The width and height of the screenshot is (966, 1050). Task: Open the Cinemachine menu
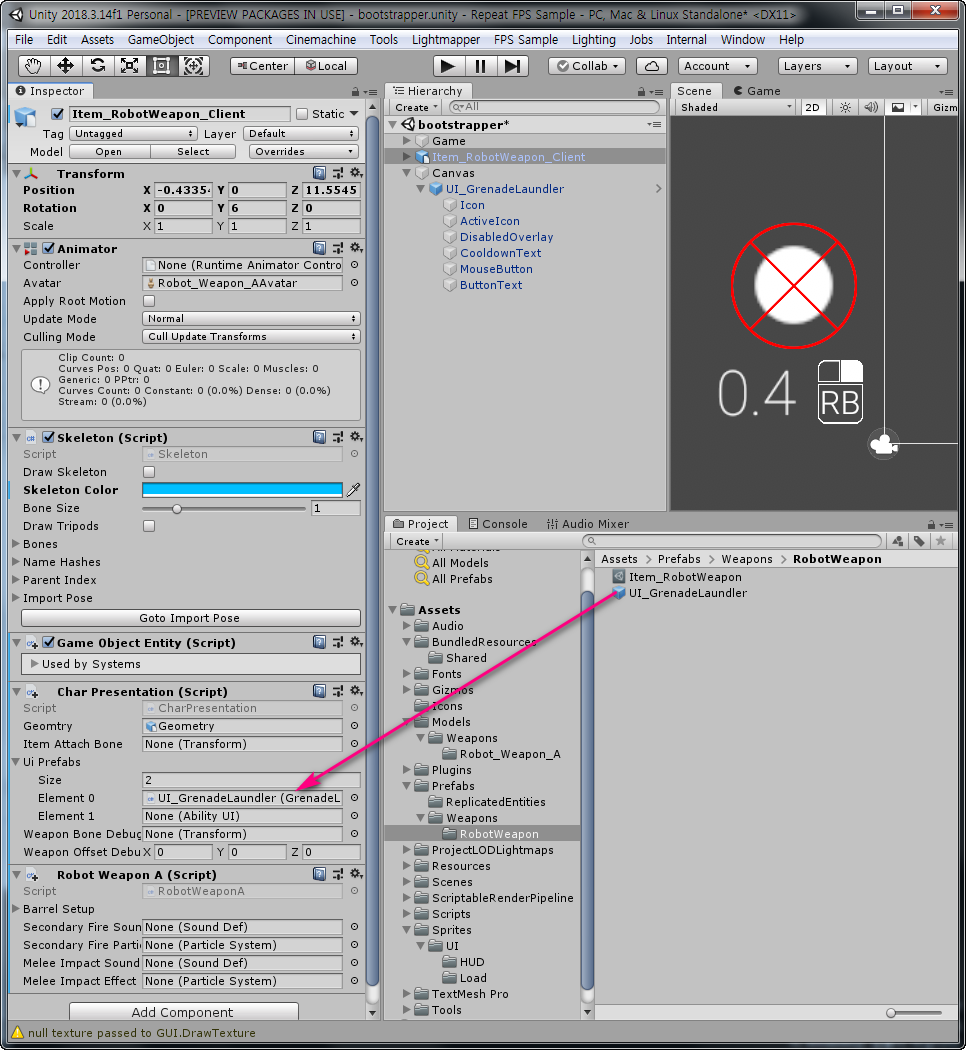pos(321,40)
